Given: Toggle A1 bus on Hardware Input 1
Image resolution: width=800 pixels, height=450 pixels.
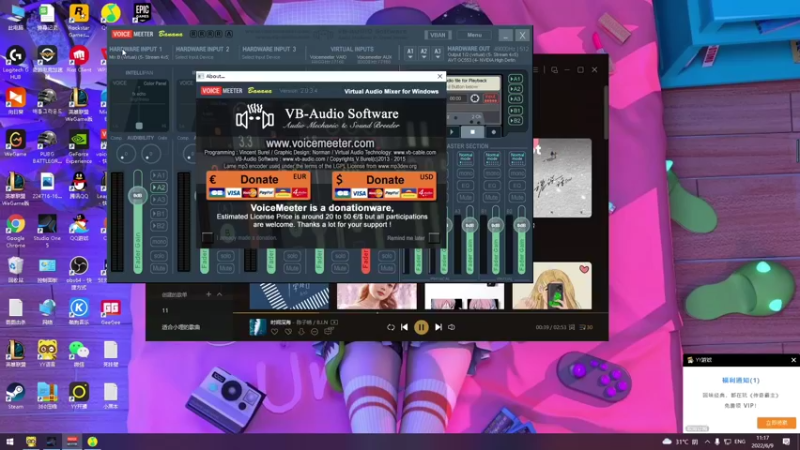Looking at the screenshot, I should [159, 175].
